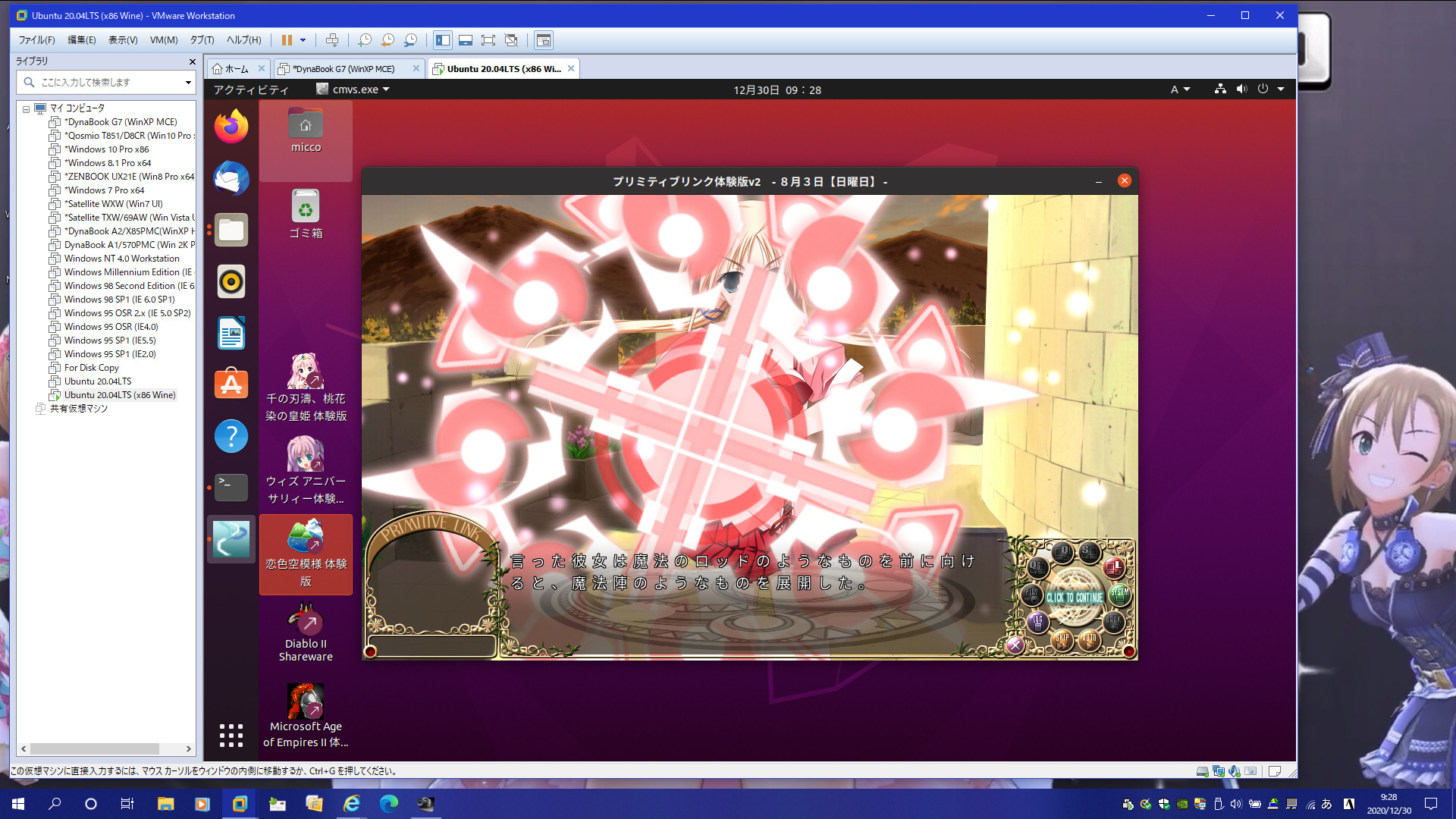Screen dimensions: 1456x819
Task: Open the ファイル(F) menu
Action: point(36,40)
